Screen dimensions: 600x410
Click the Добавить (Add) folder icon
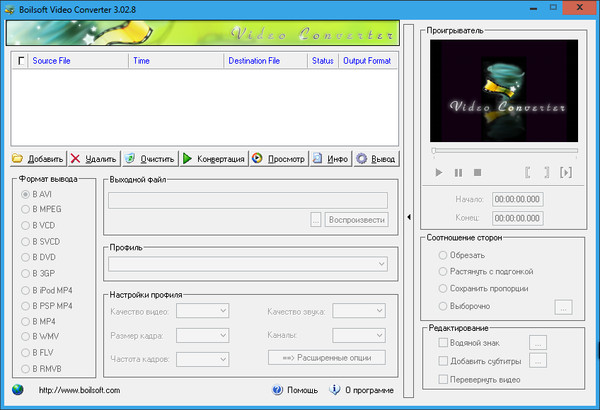click(x=18, y=158)
